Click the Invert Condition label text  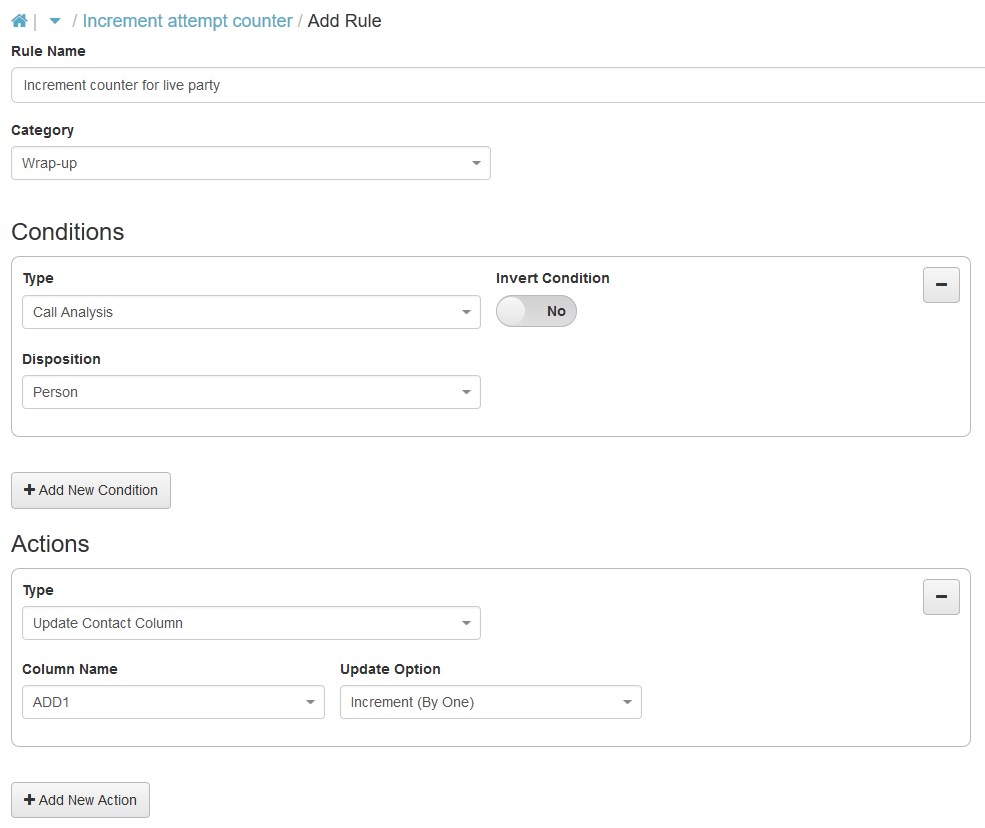pyautogui.click(x=552, y=278)
